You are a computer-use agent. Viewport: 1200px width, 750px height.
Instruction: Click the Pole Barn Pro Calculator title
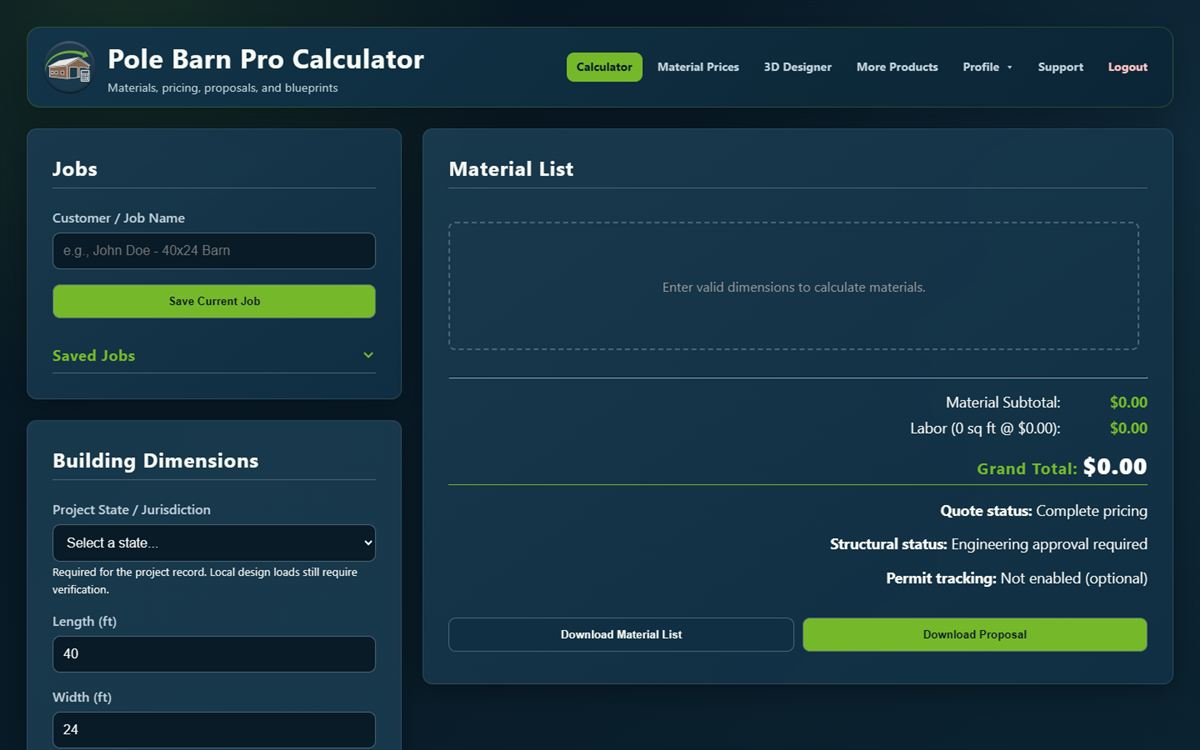(x=266, y=59)
